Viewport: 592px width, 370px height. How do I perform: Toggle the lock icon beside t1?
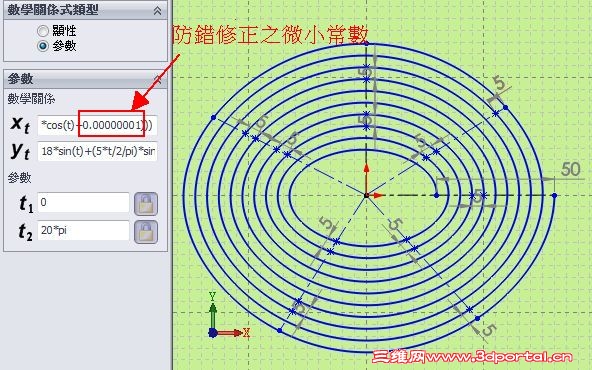(146, 204)
